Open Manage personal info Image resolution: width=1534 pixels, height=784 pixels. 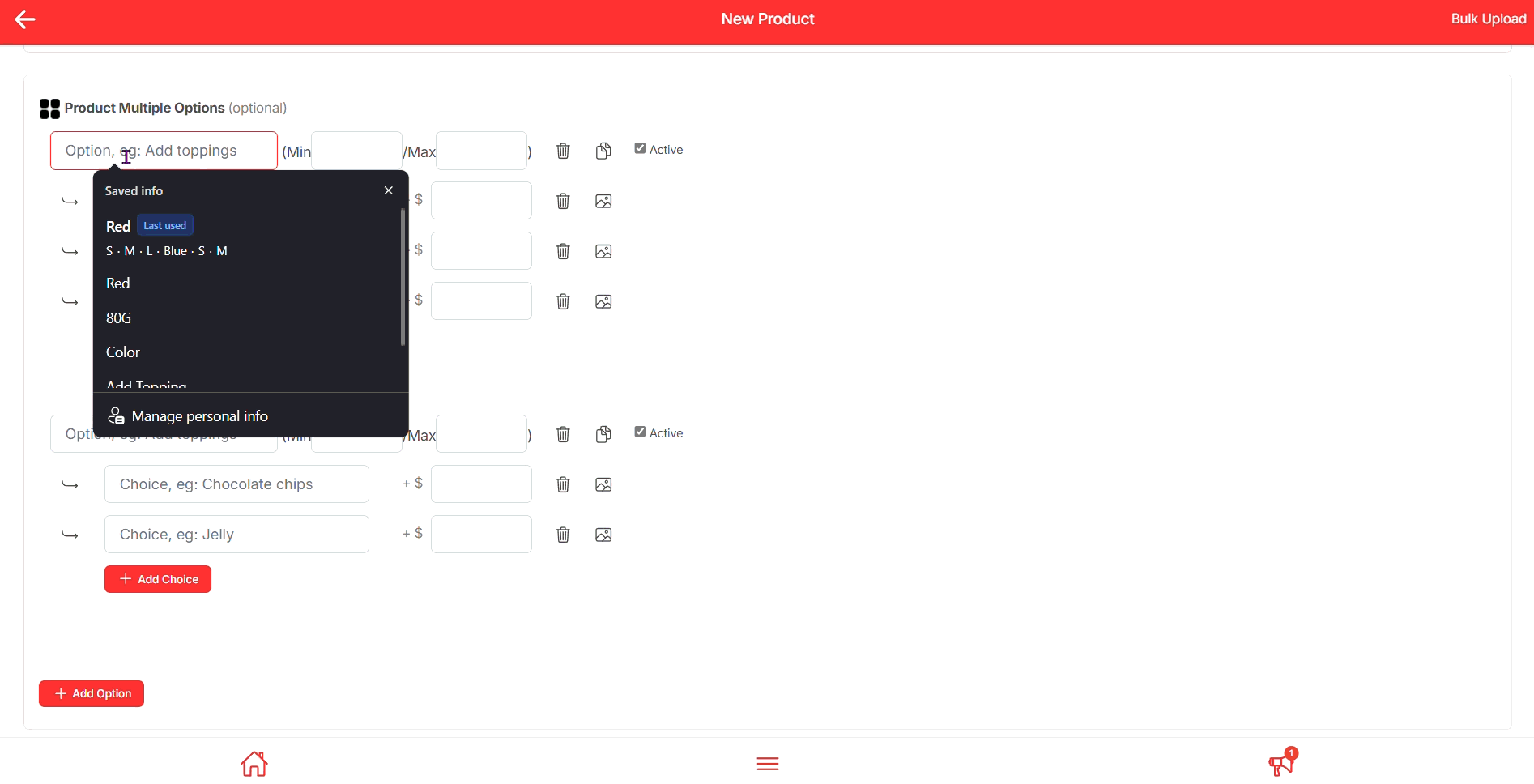tap(199, 416)
